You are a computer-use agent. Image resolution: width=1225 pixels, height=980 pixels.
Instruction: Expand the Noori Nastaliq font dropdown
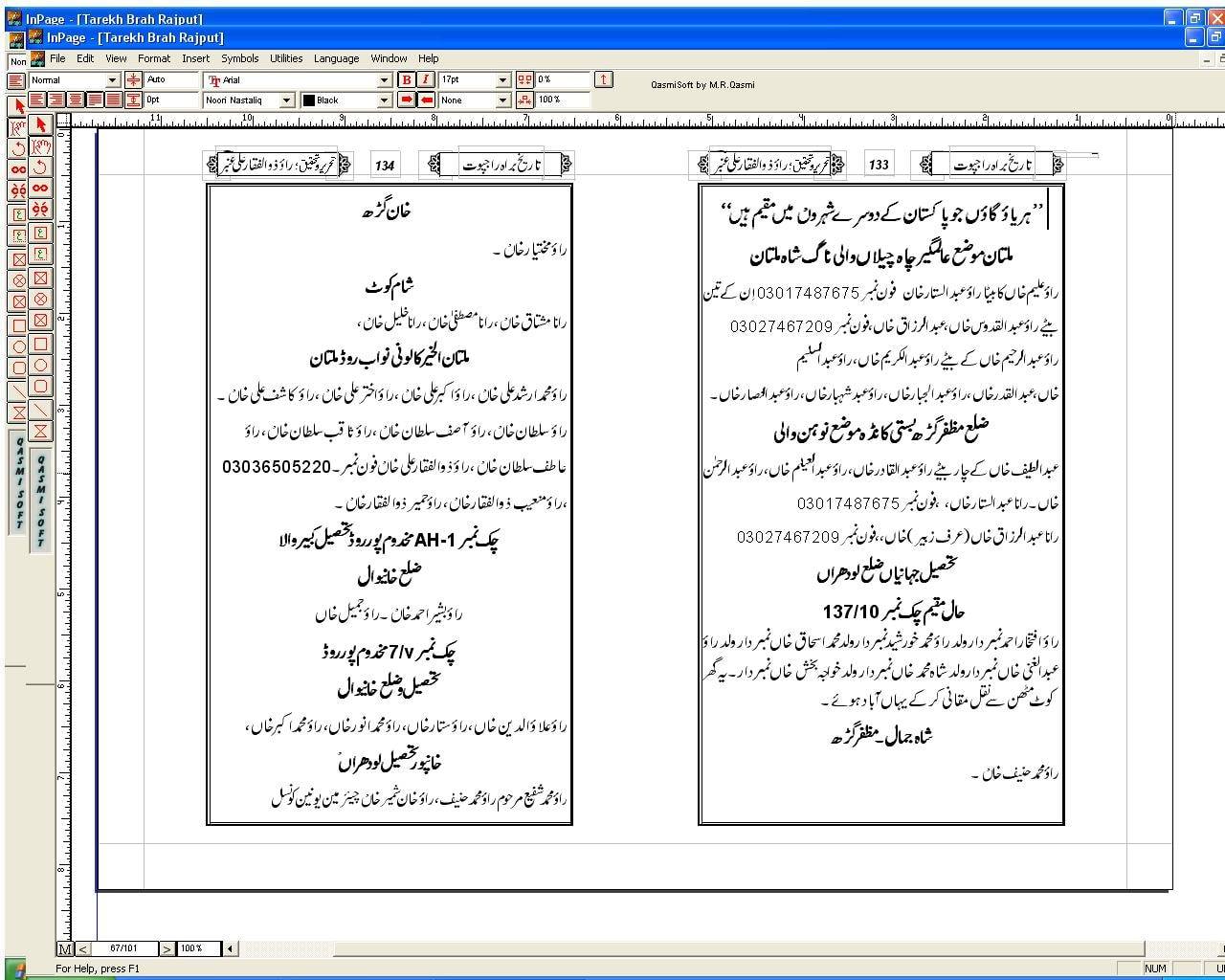pos(286,100)
